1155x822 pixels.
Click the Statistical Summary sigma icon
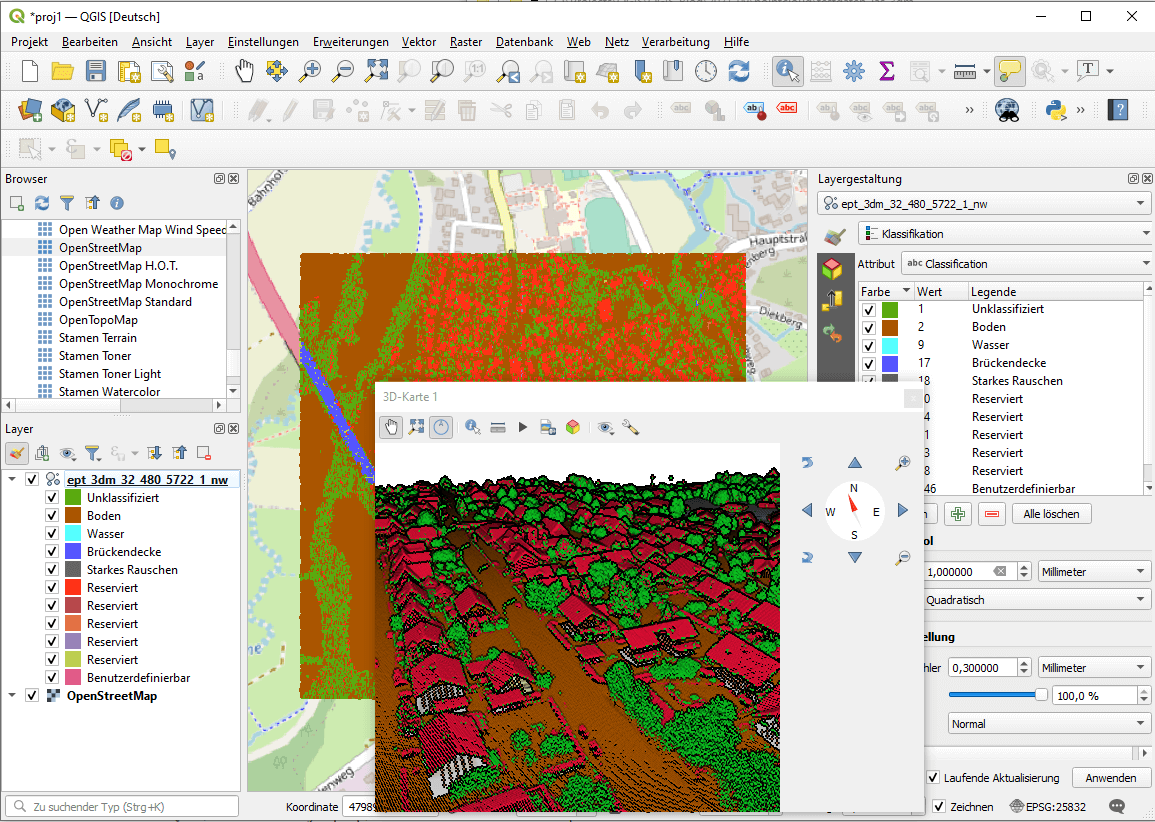[x=886, y=70]
